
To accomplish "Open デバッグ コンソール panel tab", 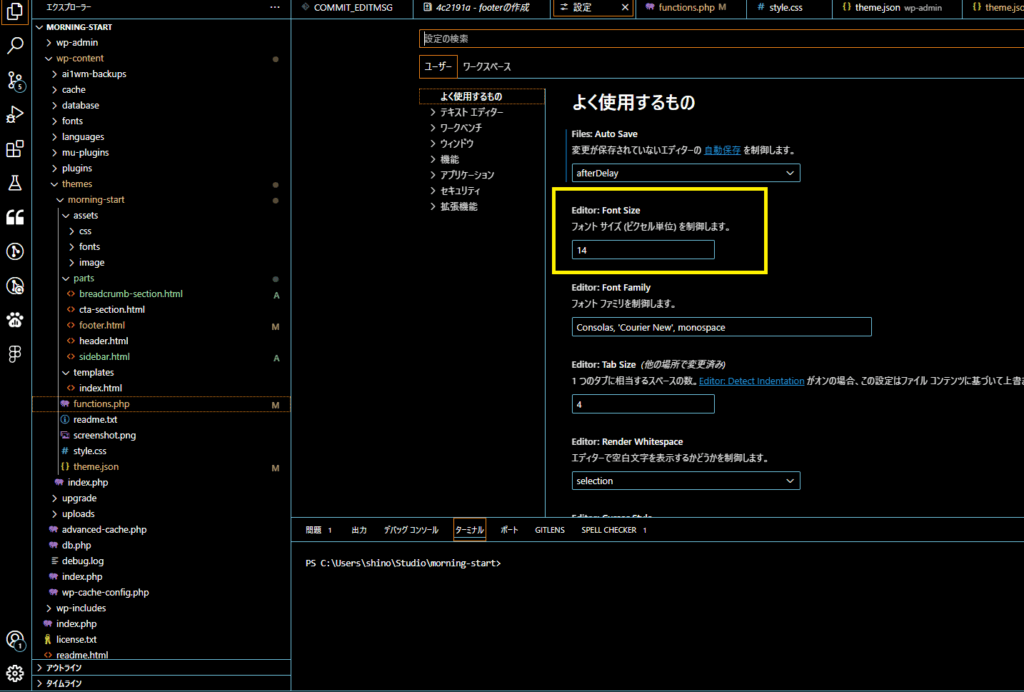I will (411, 530).
